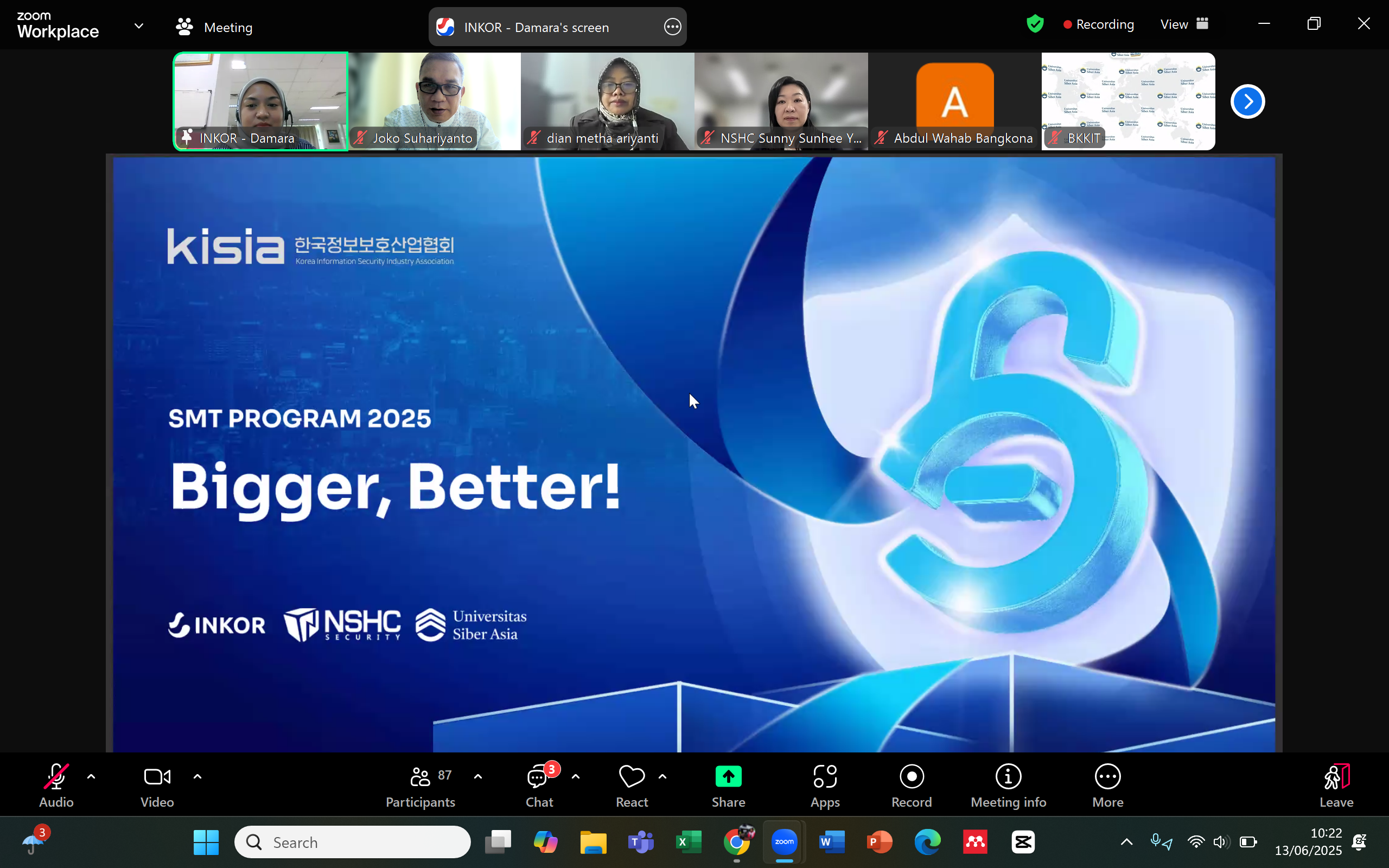Open INKOR - Damara's screen share options ellipsis
This screenshot has height=868, width=1389.
672,27
